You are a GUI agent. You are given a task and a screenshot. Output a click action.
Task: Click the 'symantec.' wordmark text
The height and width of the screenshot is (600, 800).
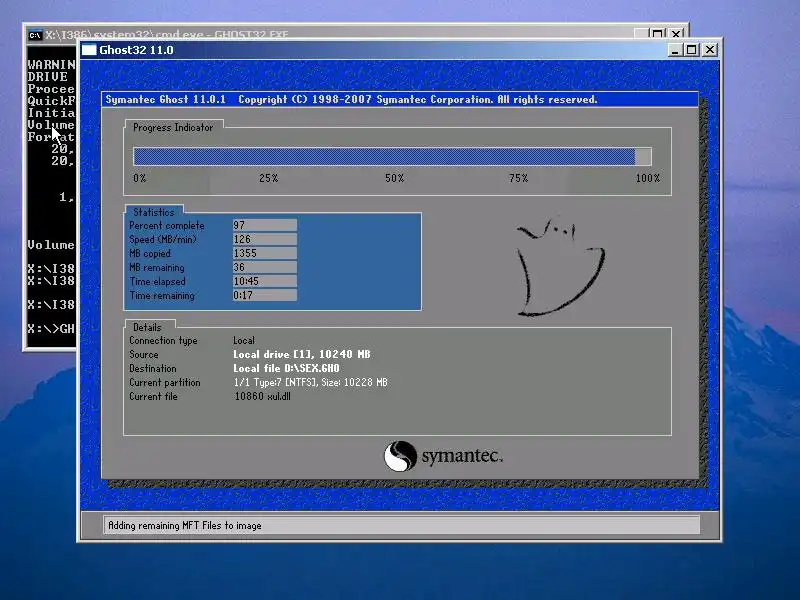point(462,455)
